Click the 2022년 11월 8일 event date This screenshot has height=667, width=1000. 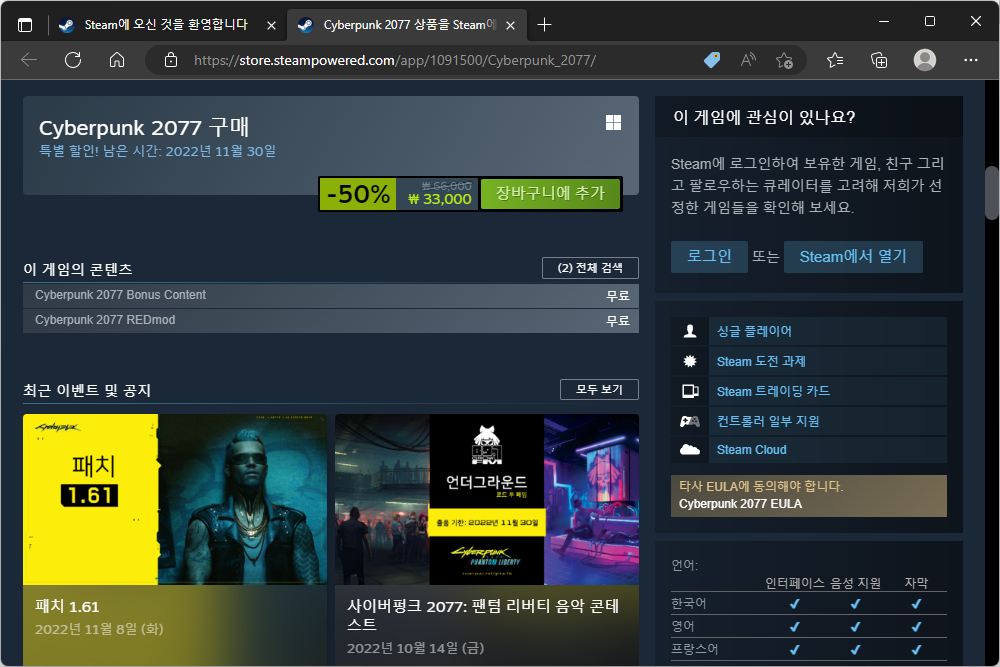(99, 629)
